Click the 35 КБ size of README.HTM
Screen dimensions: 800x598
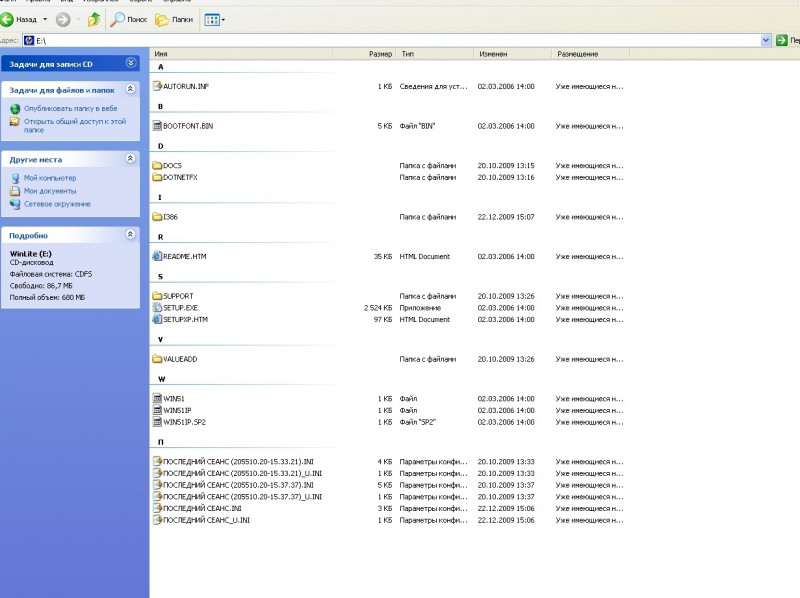[383, 257]
